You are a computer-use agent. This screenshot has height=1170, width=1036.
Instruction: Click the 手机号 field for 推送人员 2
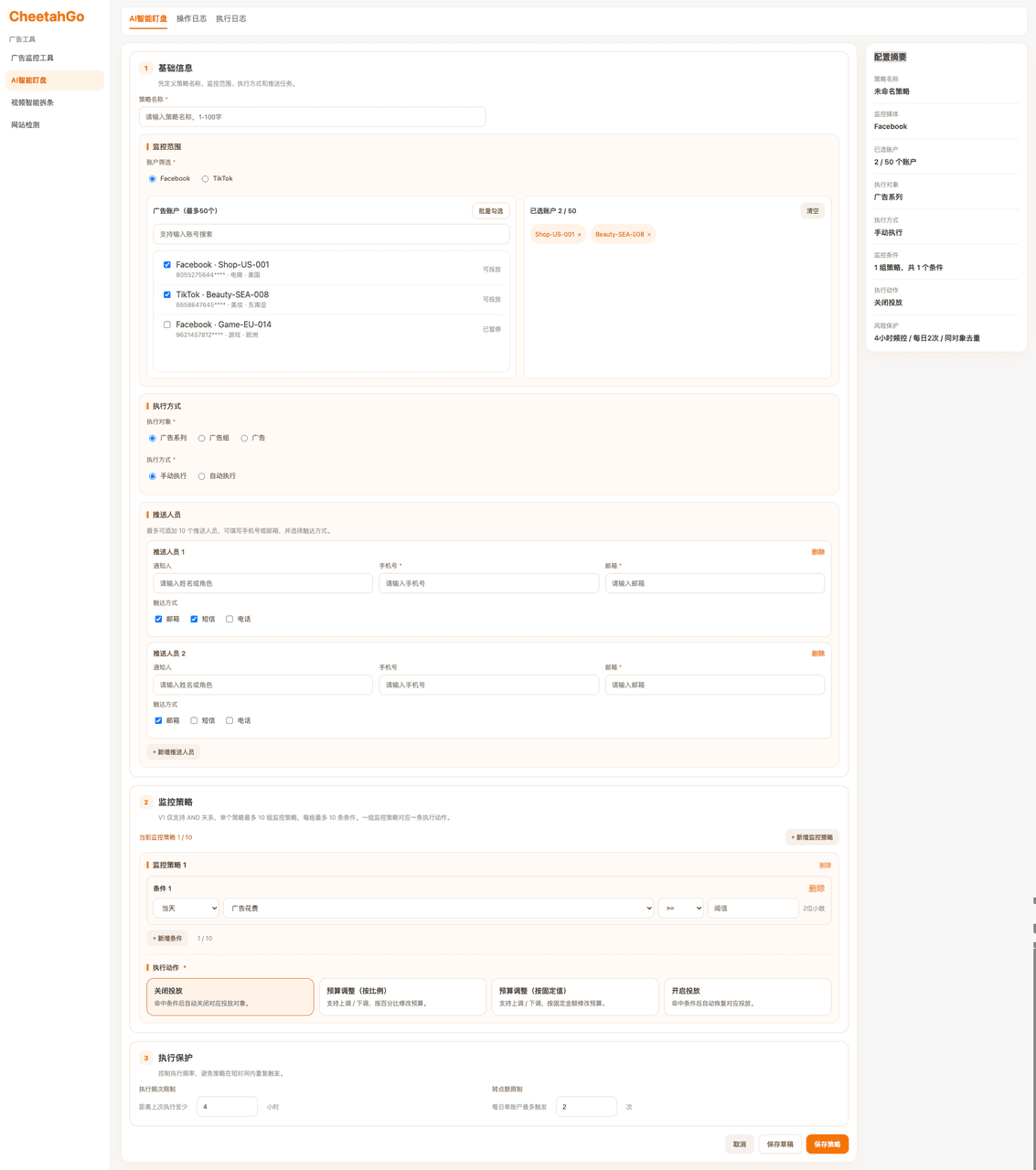coord(488,685)
